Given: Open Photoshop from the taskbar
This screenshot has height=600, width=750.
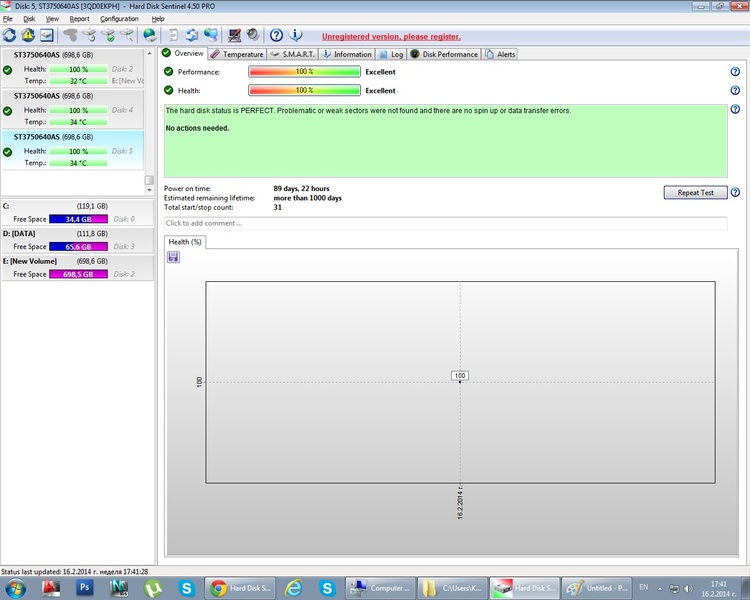Looking at the screenshot, I should click(85, 588).
